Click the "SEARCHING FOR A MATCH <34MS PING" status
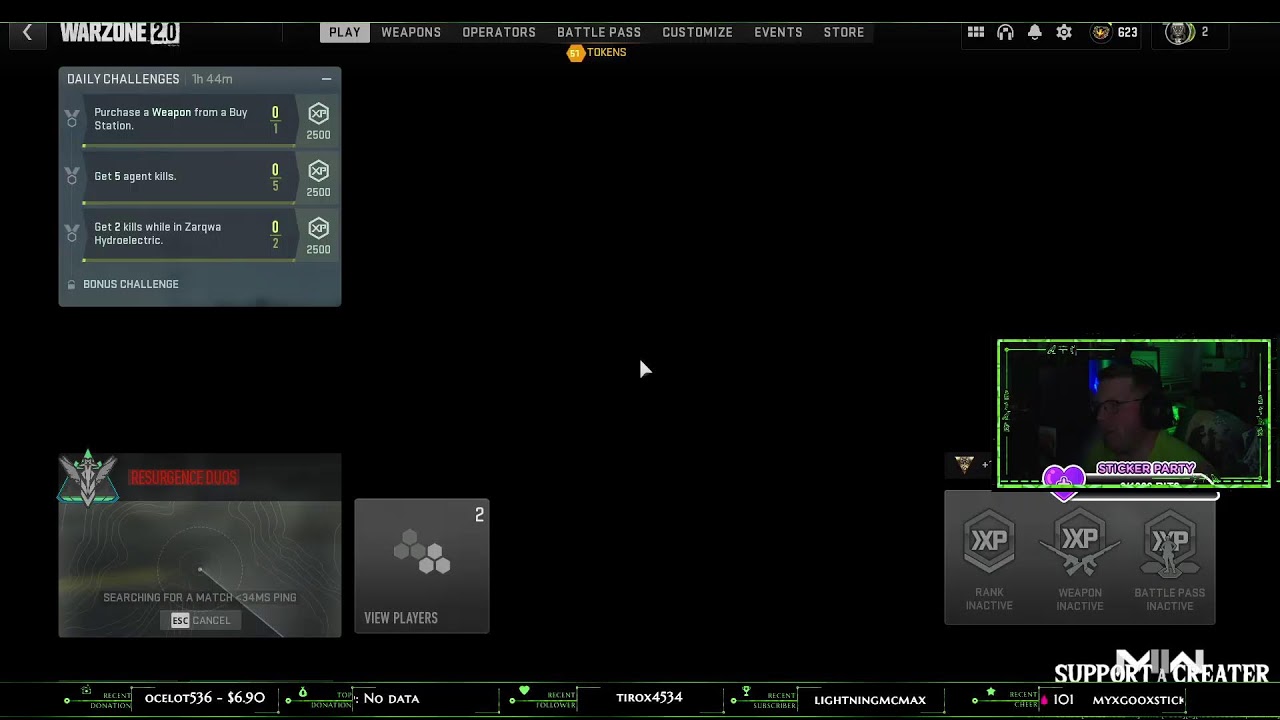 [x=200, y=597]
